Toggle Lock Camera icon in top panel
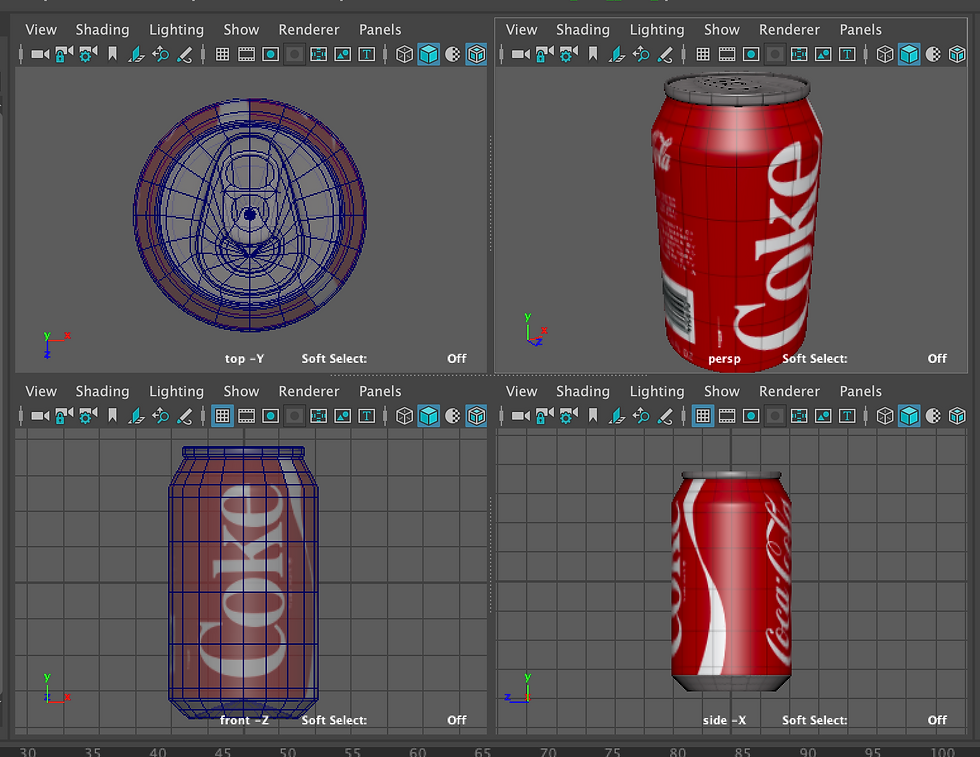Viewport: 980px width, 757px height. click(63, 54)
